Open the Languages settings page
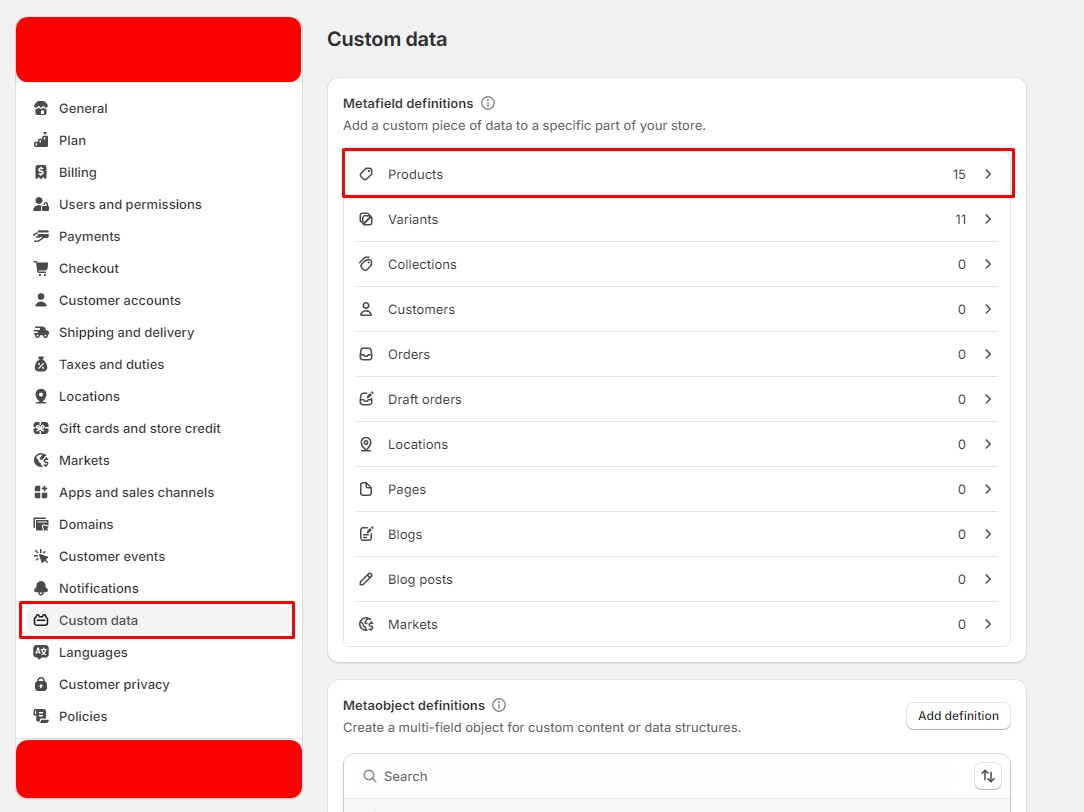1084x812 pixels. [x=93, y=652]
